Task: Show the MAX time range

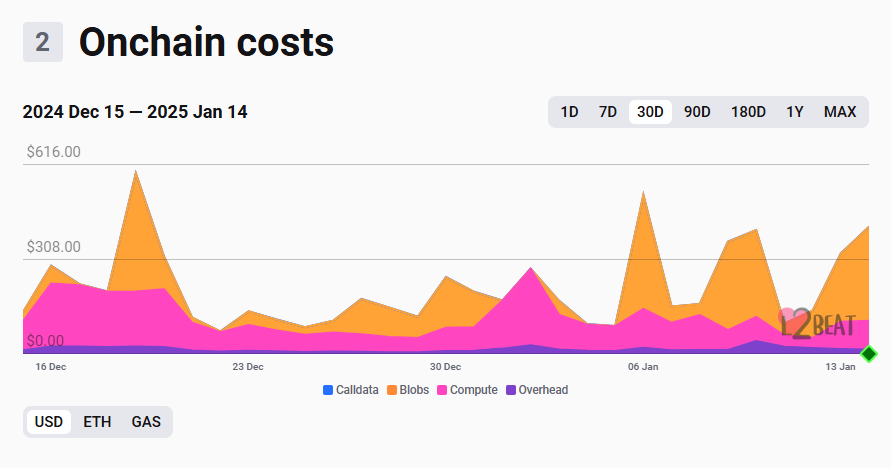Action: [x=840, y=112]
